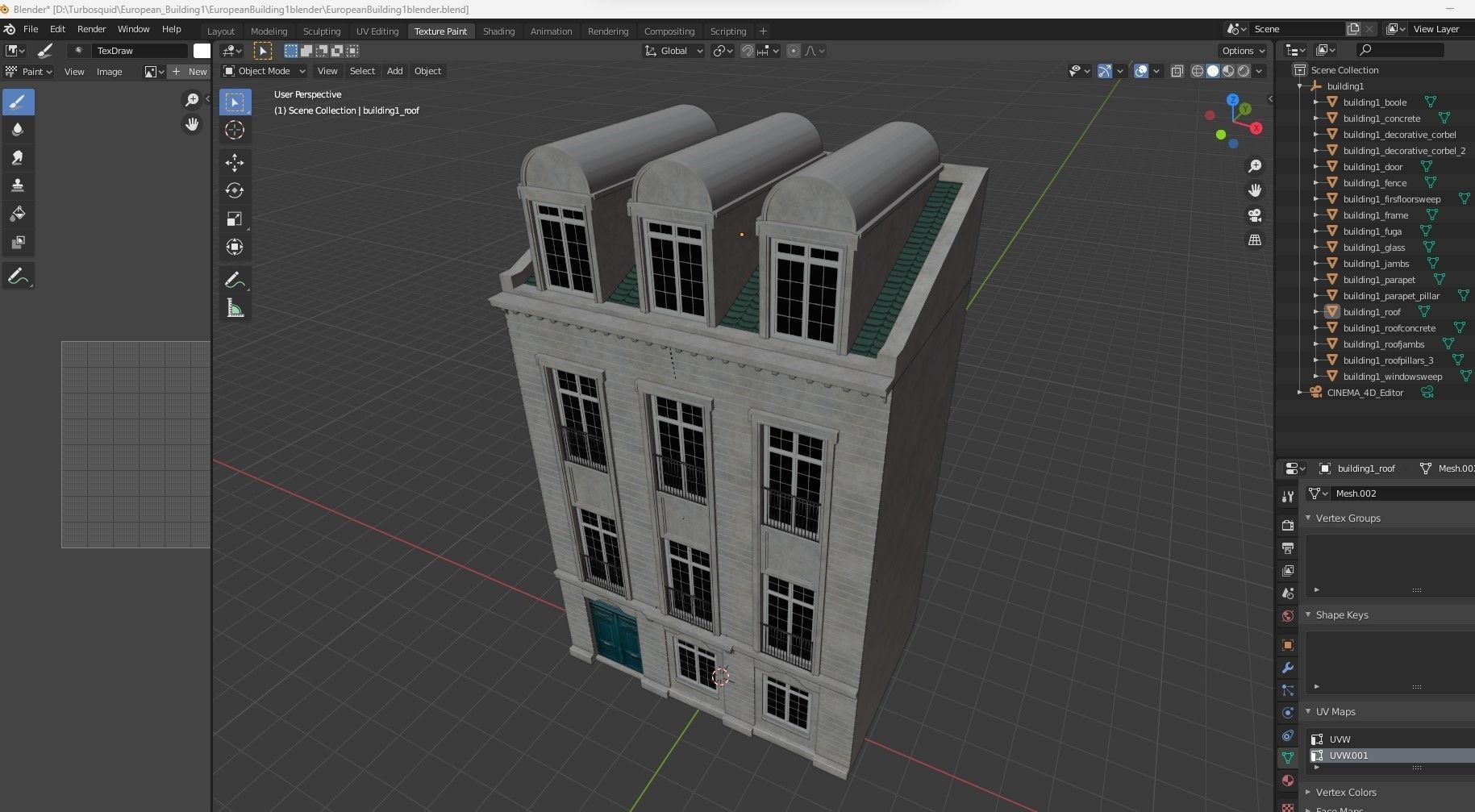Switch to the UV Editing workspace tab
Image resolution: width=1475 pixels, height=812 pixels.
tap(377, 31)
